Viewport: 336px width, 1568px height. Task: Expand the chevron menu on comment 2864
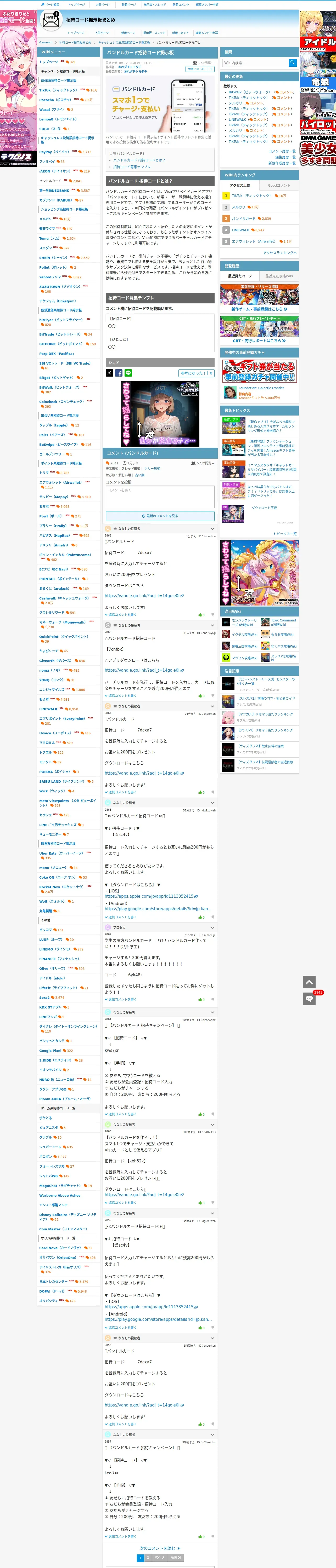pos(212,706)
